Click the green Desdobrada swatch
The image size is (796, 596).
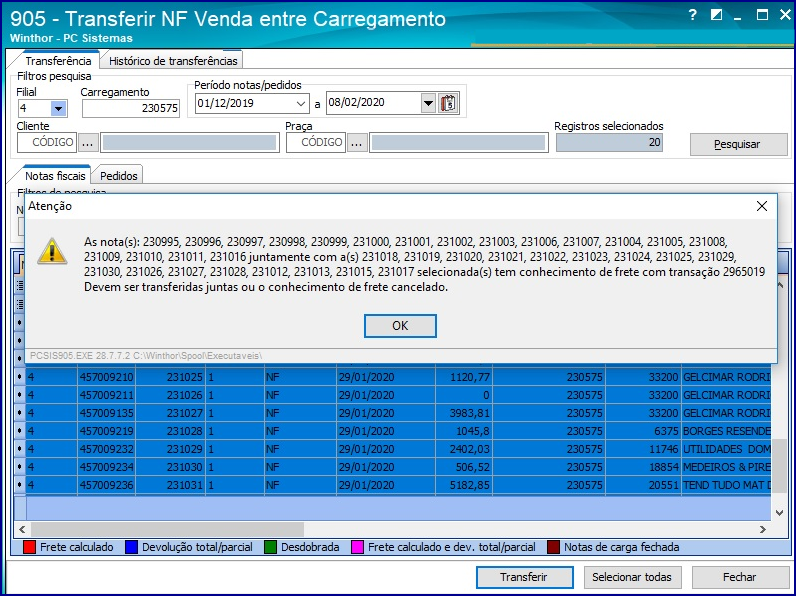[x=271, y=547]
